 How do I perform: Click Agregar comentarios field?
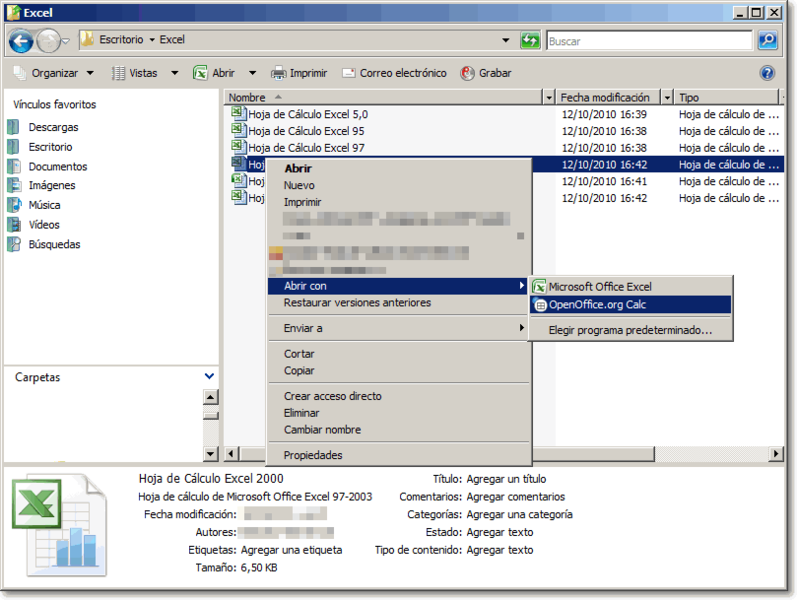pos(515,497)
